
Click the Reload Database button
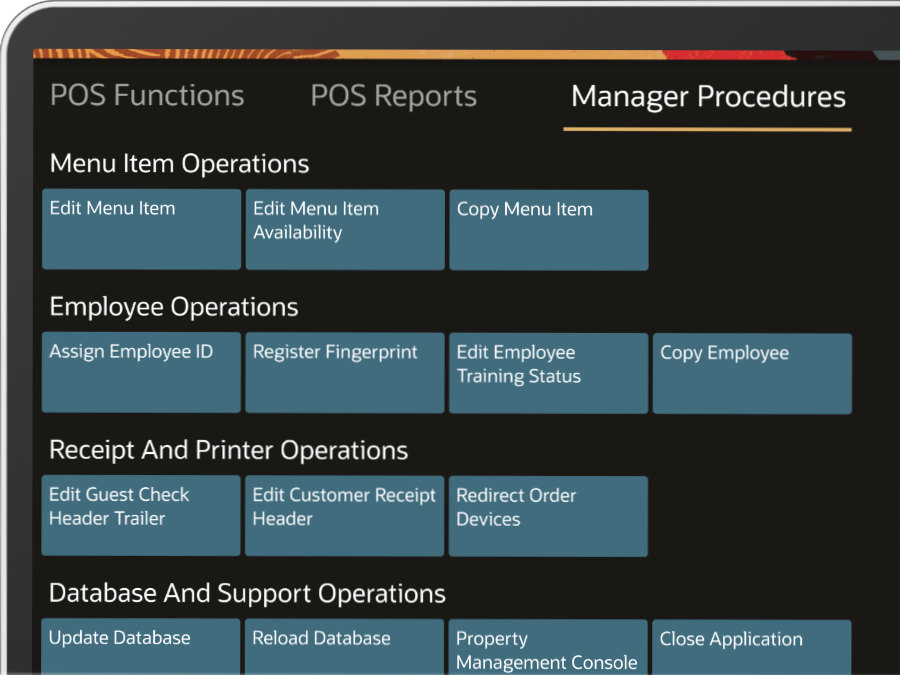[x=344, y=647]
